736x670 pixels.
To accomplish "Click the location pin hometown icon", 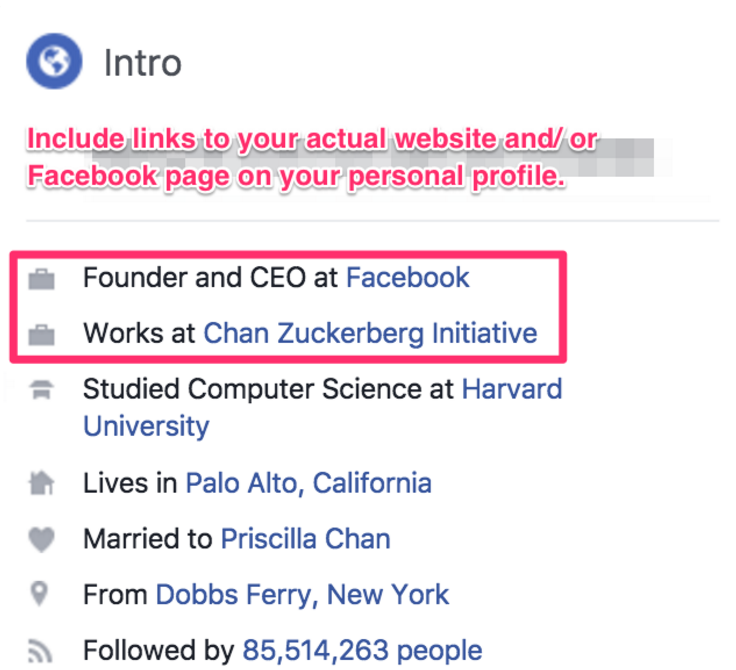I will [39, 594].
